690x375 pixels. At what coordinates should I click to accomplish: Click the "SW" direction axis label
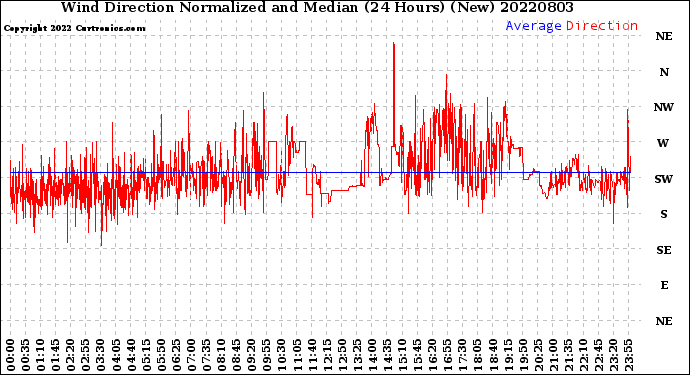[x=664, y=179]
